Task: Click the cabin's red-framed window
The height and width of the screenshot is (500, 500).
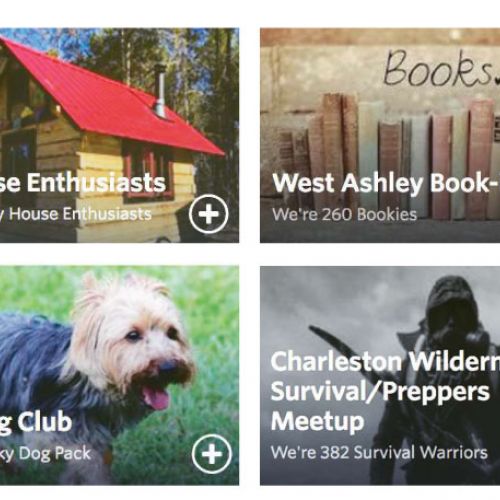Action: (x=147, y=170)
